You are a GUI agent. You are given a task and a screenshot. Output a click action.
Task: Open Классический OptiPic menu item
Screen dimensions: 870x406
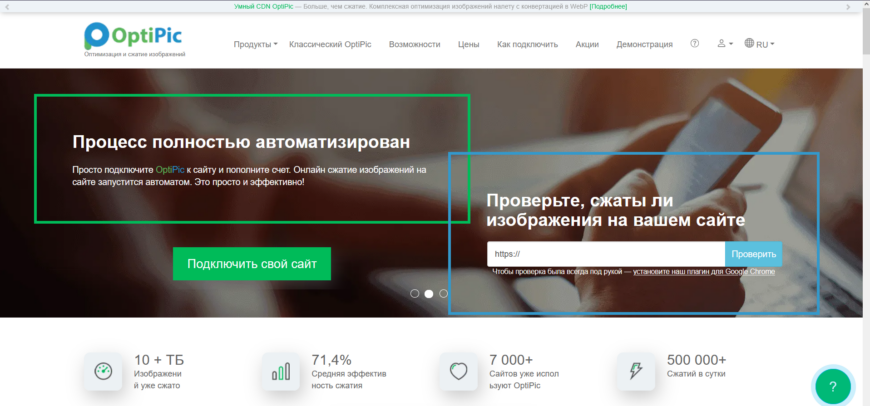point(330,44)
